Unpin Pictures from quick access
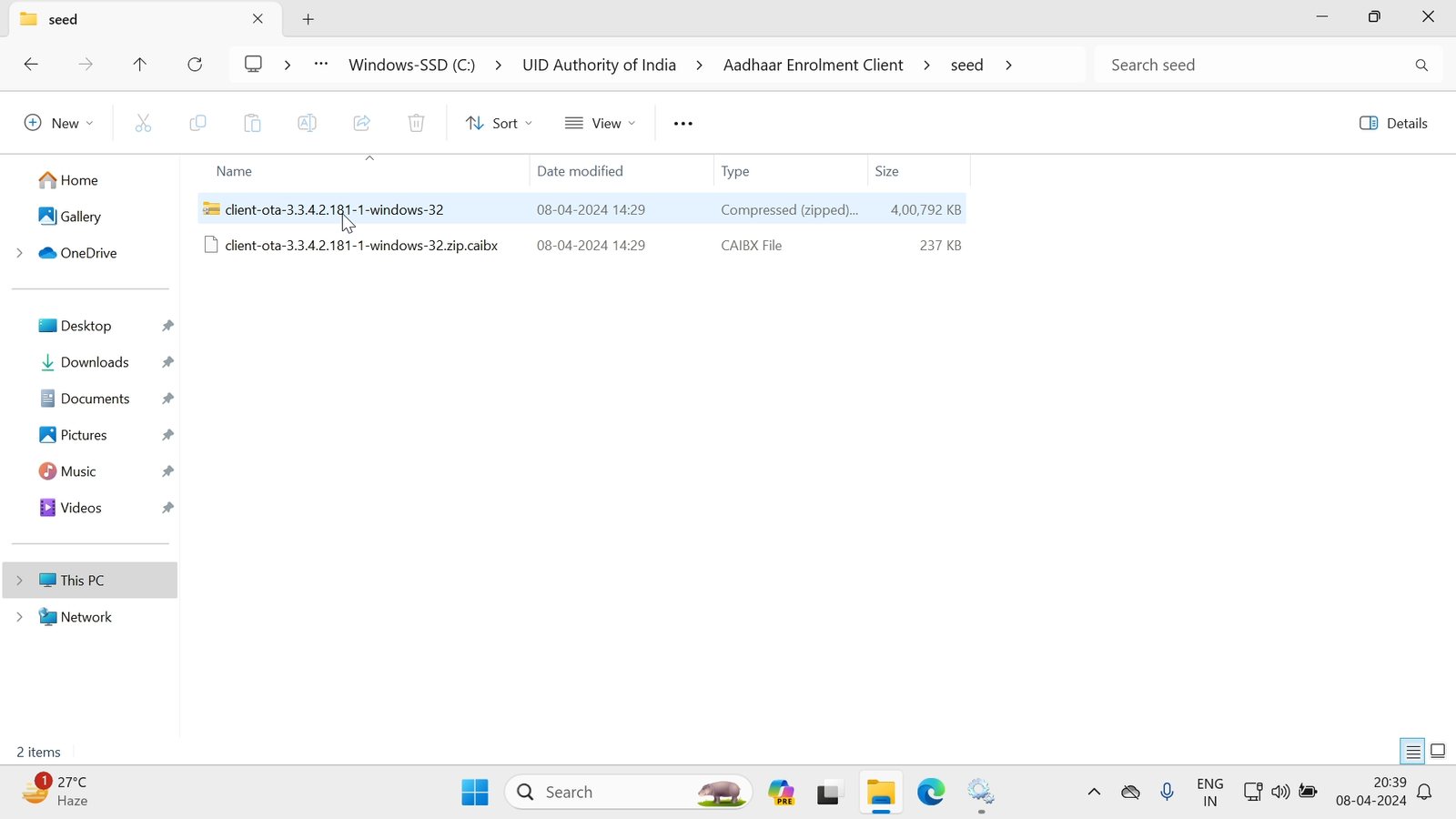The image size is (1456, 819). [167, 435]
